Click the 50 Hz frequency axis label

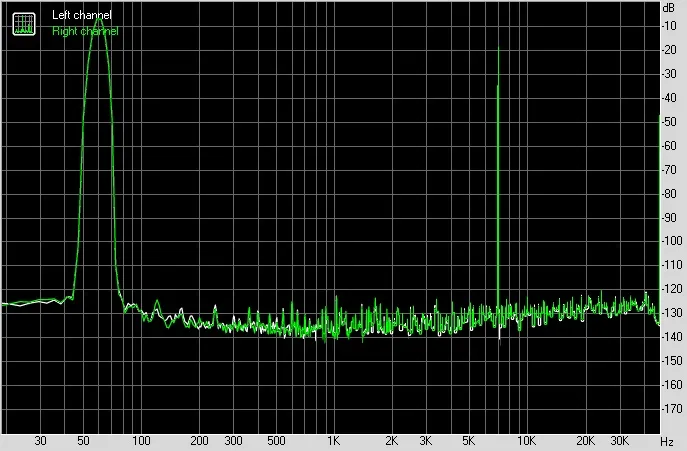point(83,440)
